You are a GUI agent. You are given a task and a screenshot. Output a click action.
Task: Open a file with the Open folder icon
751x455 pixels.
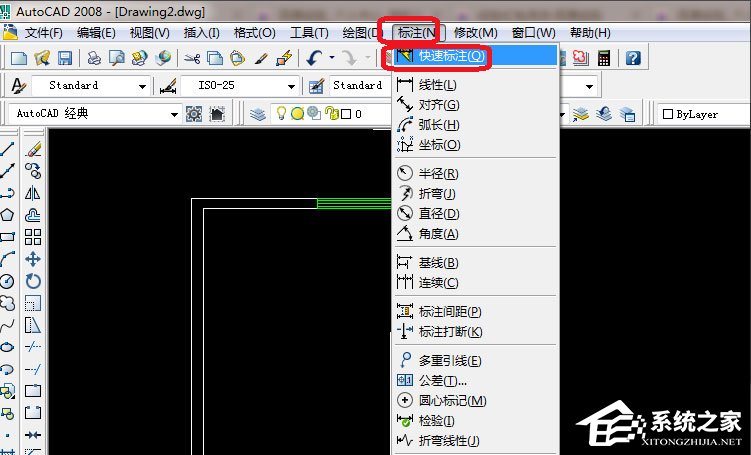[x=42, y=58]
